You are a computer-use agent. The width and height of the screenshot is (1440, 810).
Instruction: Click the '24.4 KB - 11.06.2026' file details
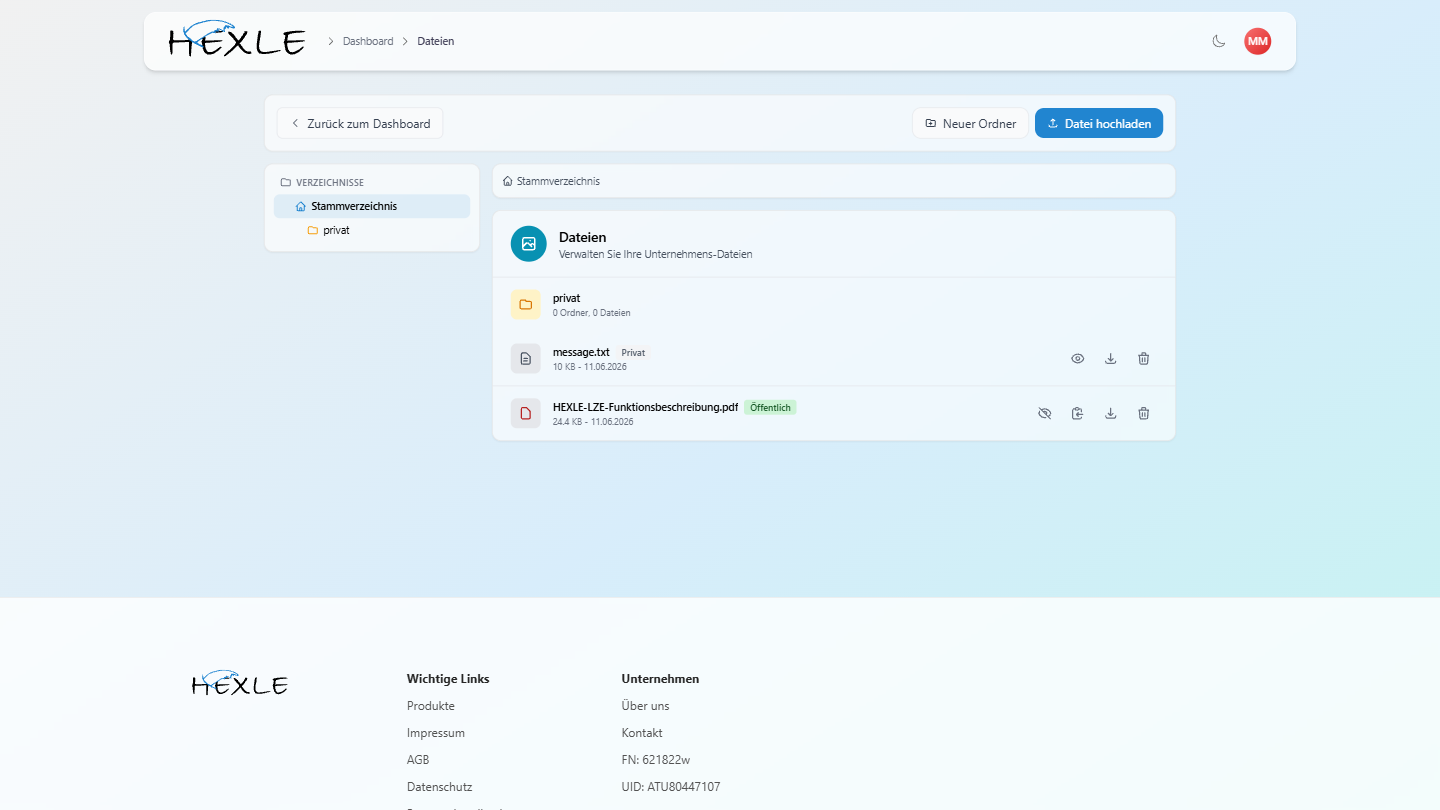point(593,422)
